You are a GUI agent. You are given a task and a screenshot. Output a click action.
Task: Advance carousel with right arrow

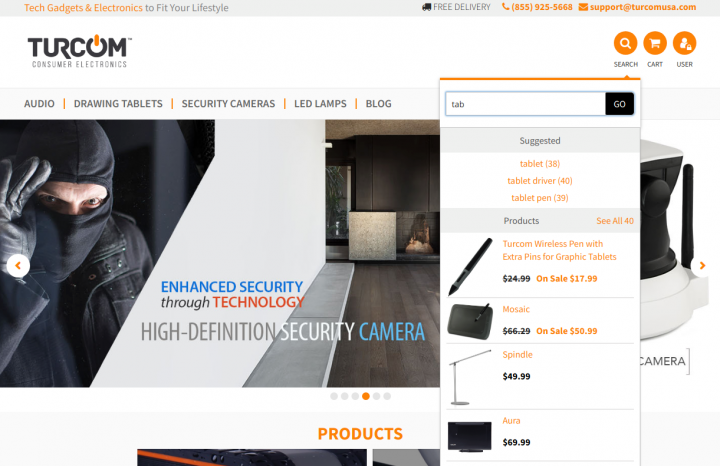pyautogui.click(x=702, y=265)
